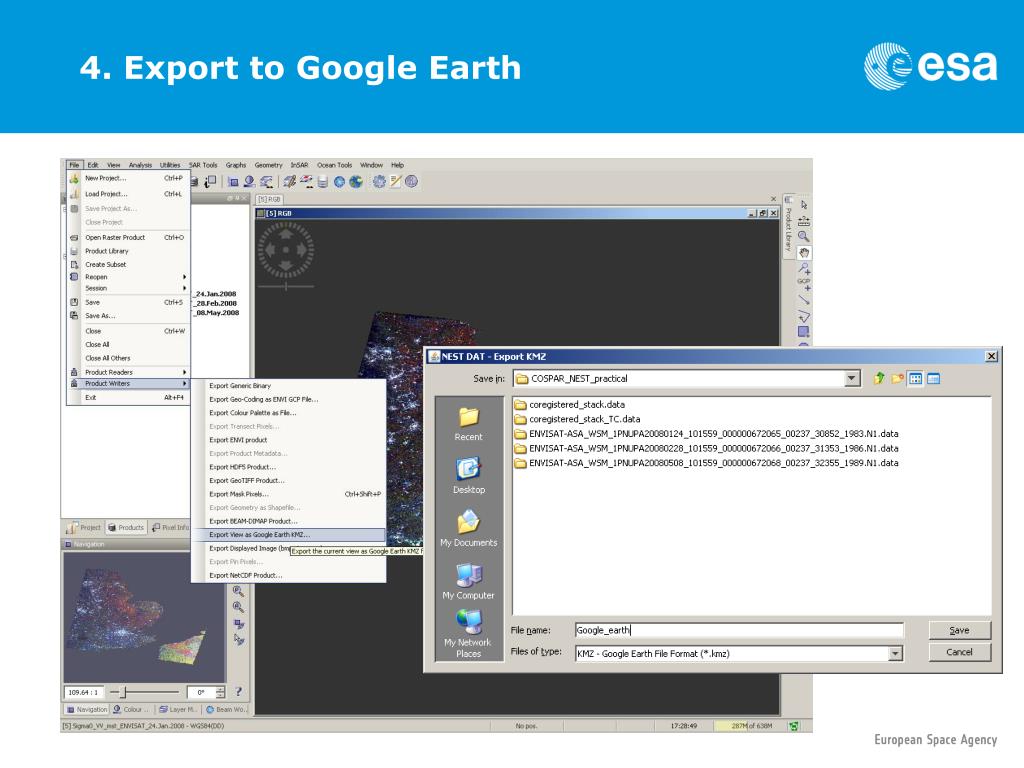This screenshot has height=768, width=1024.
Task: Select Open Raster Product menu entry
Action: coord(128,238)
